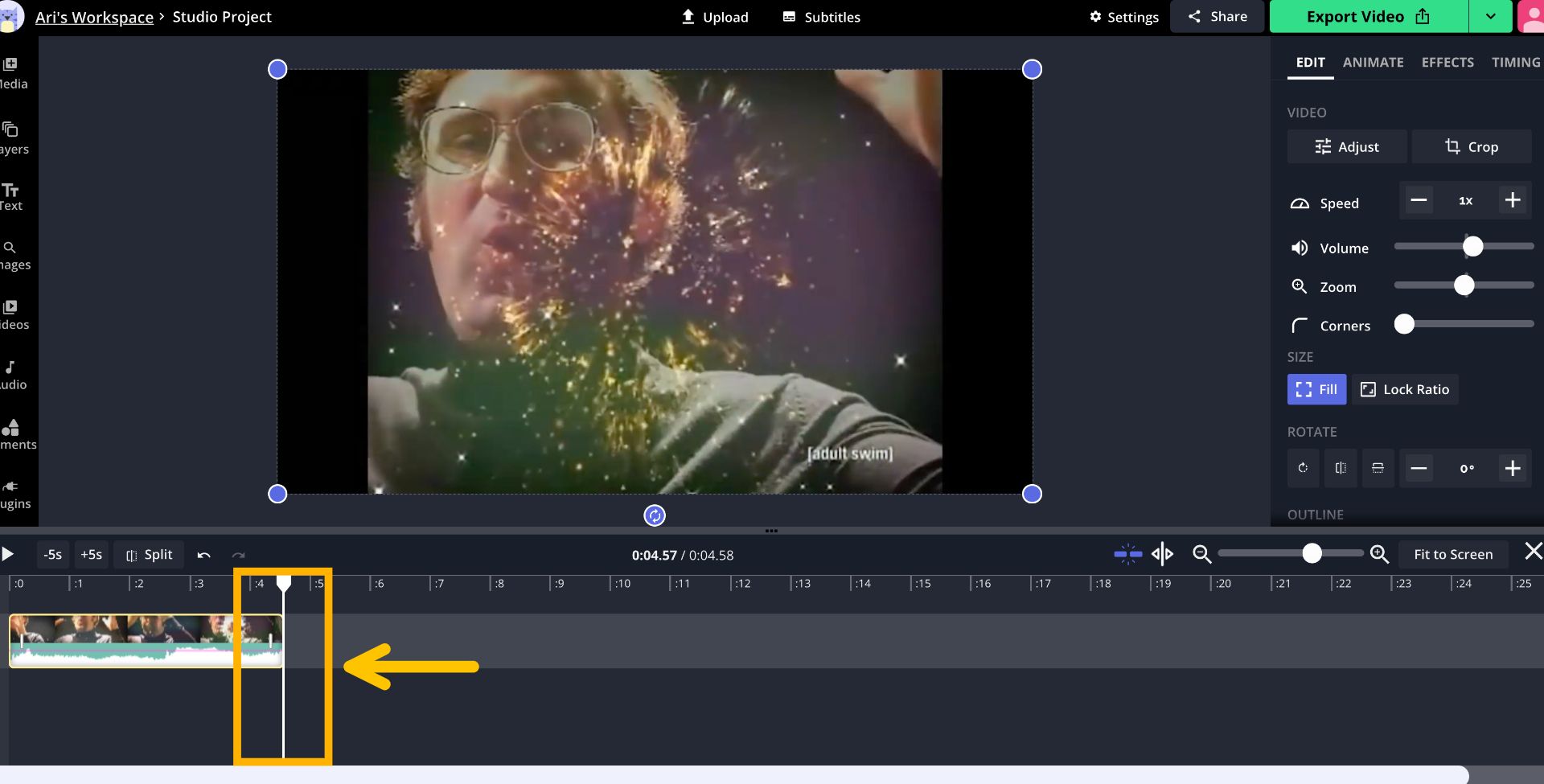The height and width of the screenshot is (784, 1544).
Task: Open Ari's Workspace link
Action: (x=94, y=17)
